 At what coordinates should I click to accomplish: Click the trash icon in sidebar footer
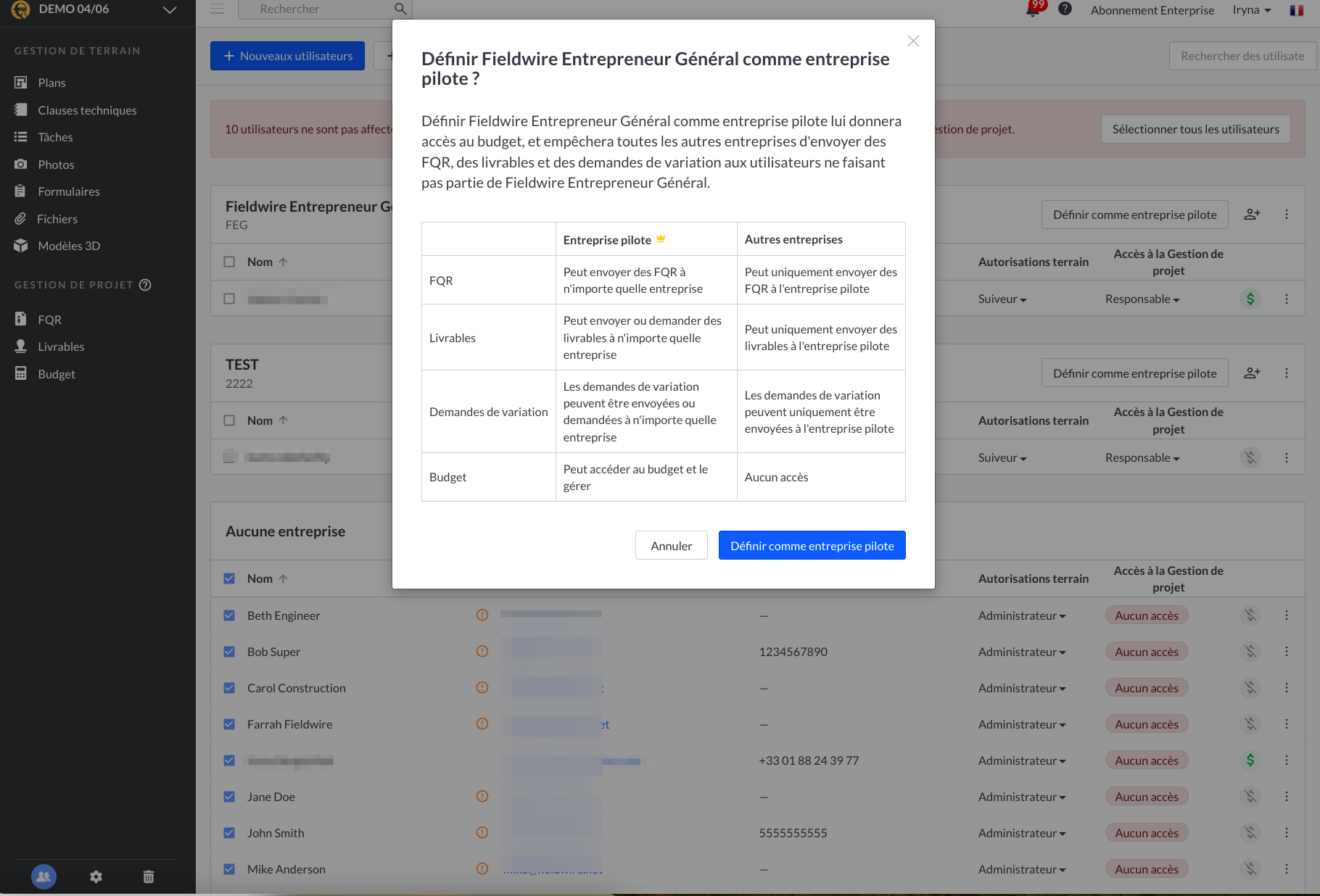(x=149, y=877)
